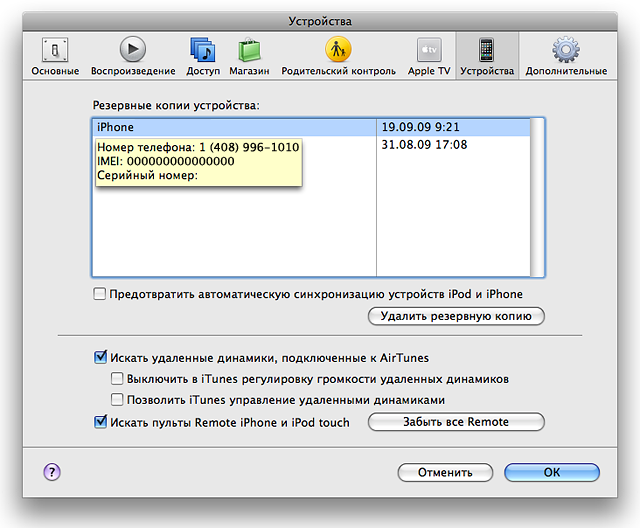Click Удалить резервную копию button
Screen dimensions: 640x528
pos(456,316)
